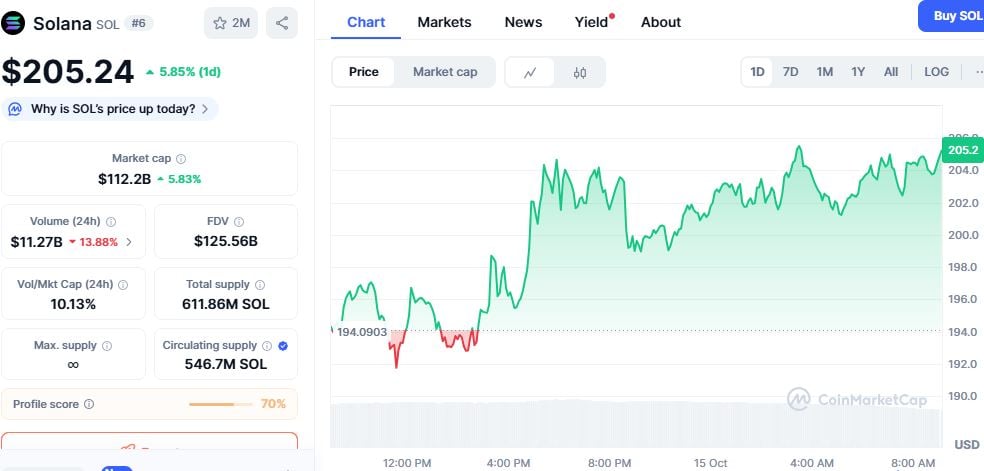
Task: Switch to the Yield tab
Action: (591, 22)
